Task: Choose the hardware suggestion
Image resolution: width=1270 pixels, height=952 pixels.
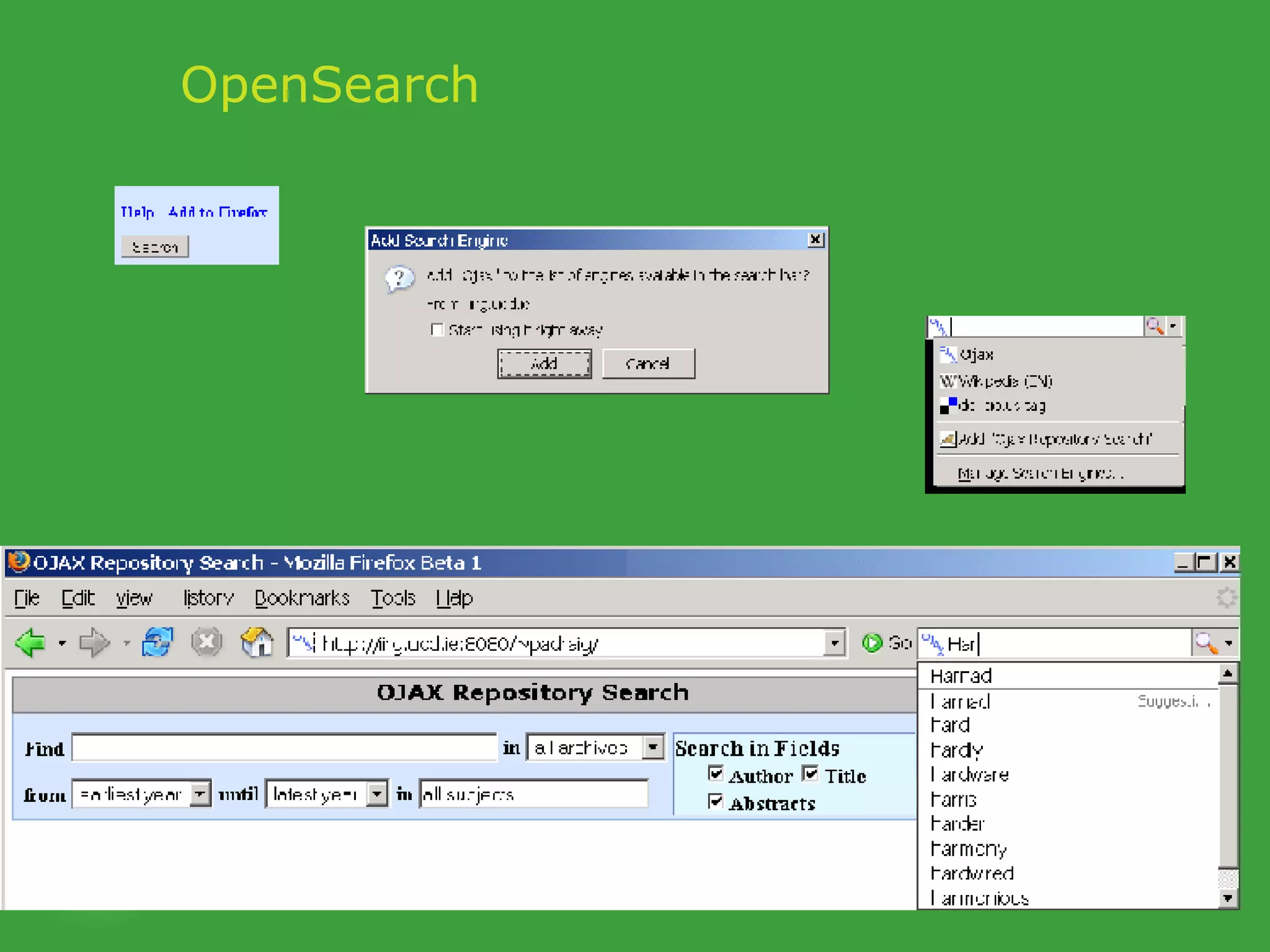Action: (x=1068, y=775)
